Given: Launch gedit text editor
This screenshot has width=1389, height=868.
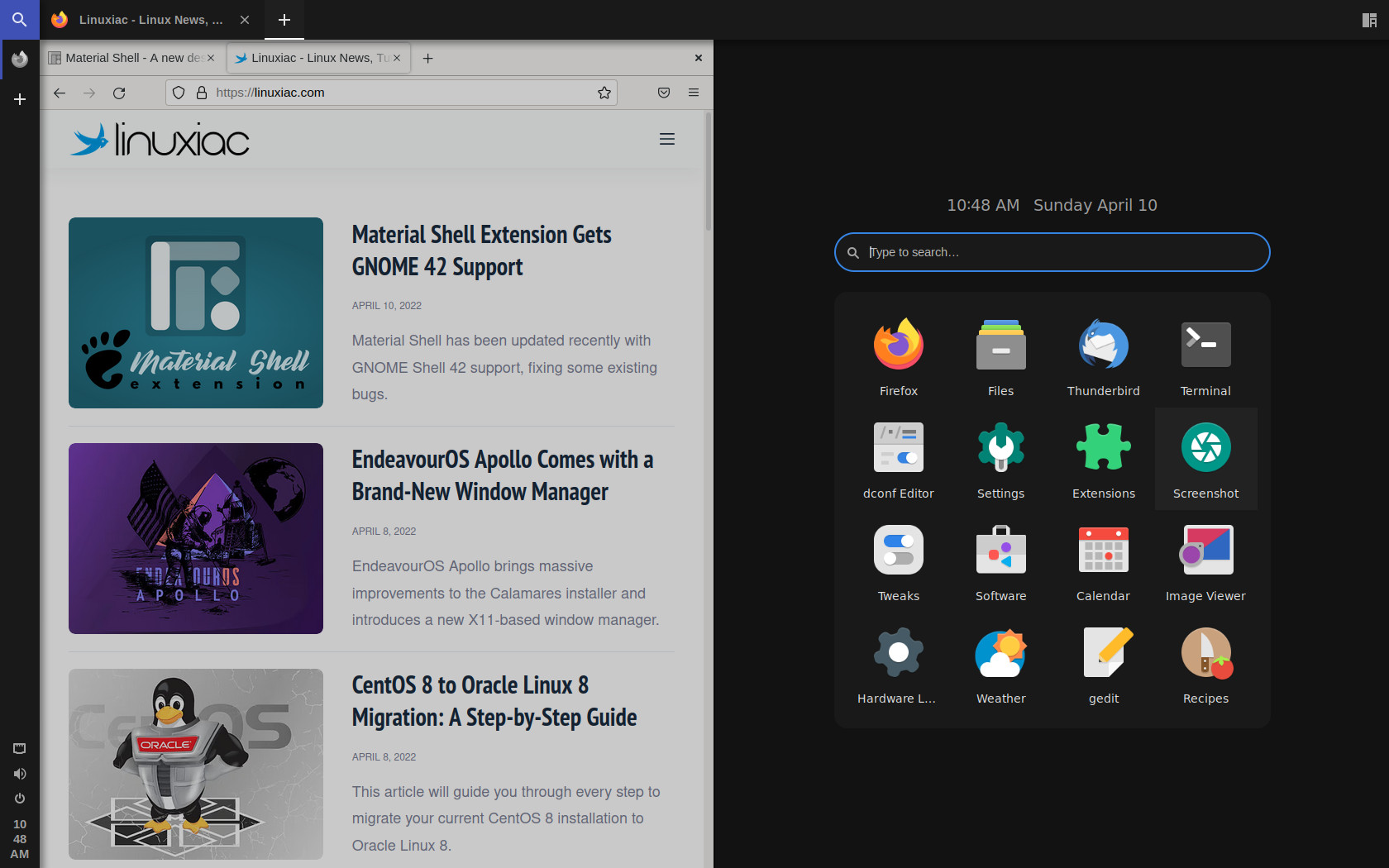Looking at the screenshot, I should point(1103,664).
